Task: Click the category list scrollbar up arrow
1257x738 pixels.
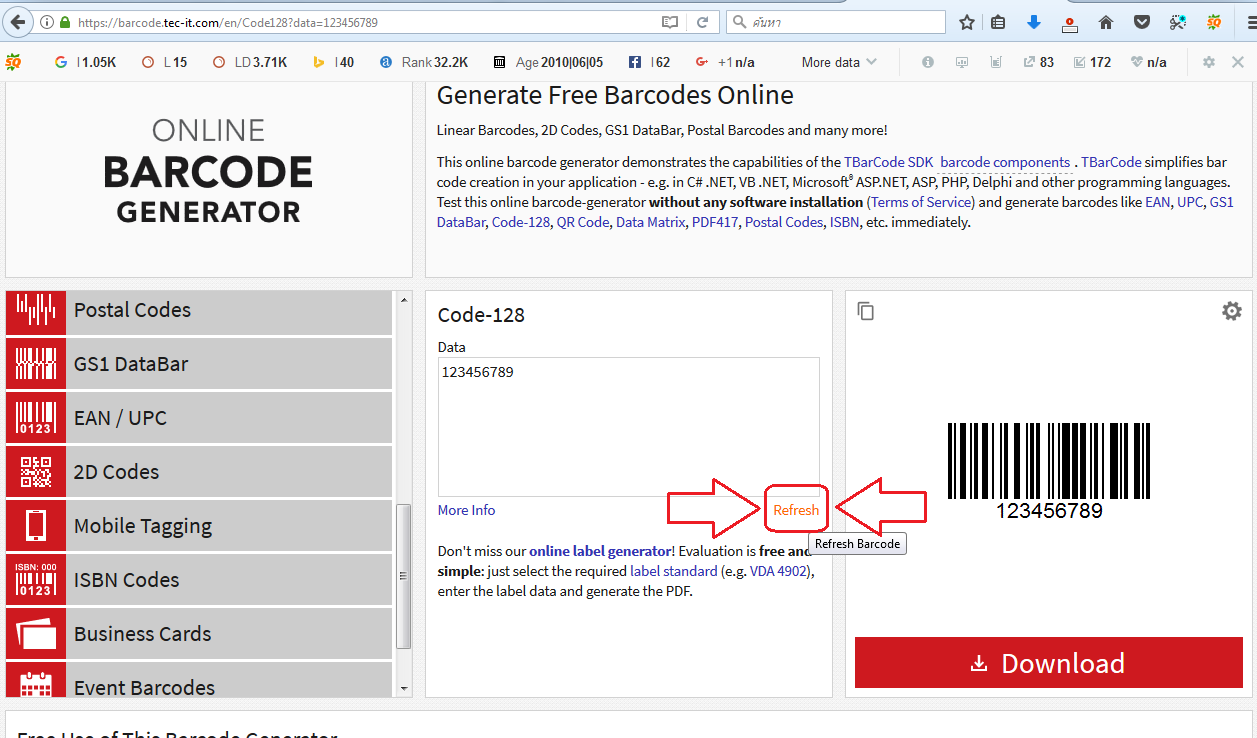Action: pyautogui.click(x=404, y=300)
